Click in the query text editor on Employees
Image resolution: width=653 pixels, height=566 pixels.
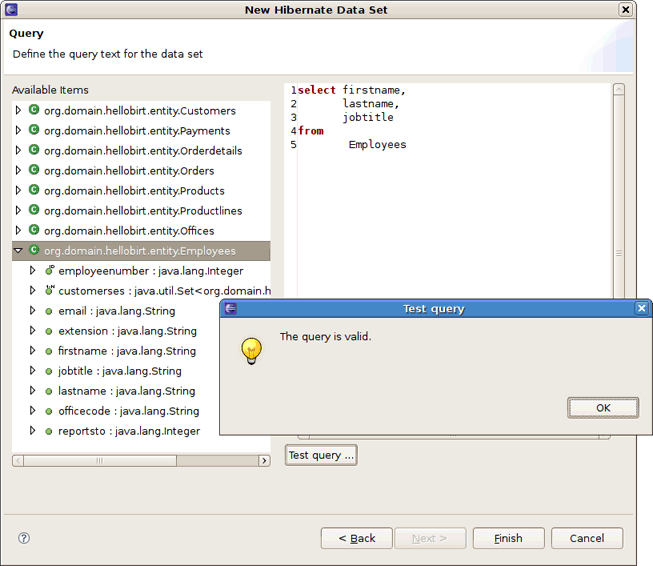click(377, 145)
